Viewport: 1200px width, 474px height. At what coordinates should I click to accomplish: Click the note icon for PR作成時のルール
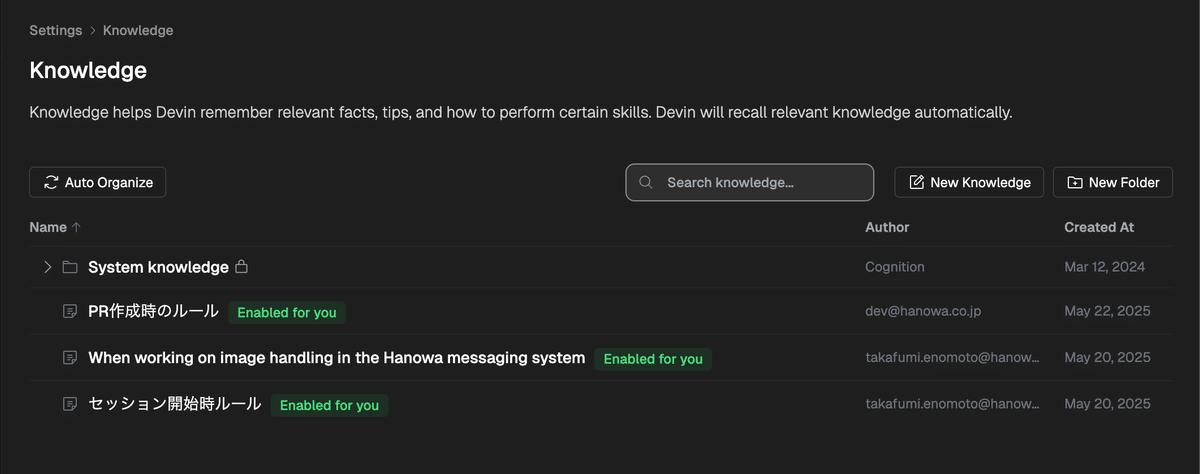click(x=70, y=312)
